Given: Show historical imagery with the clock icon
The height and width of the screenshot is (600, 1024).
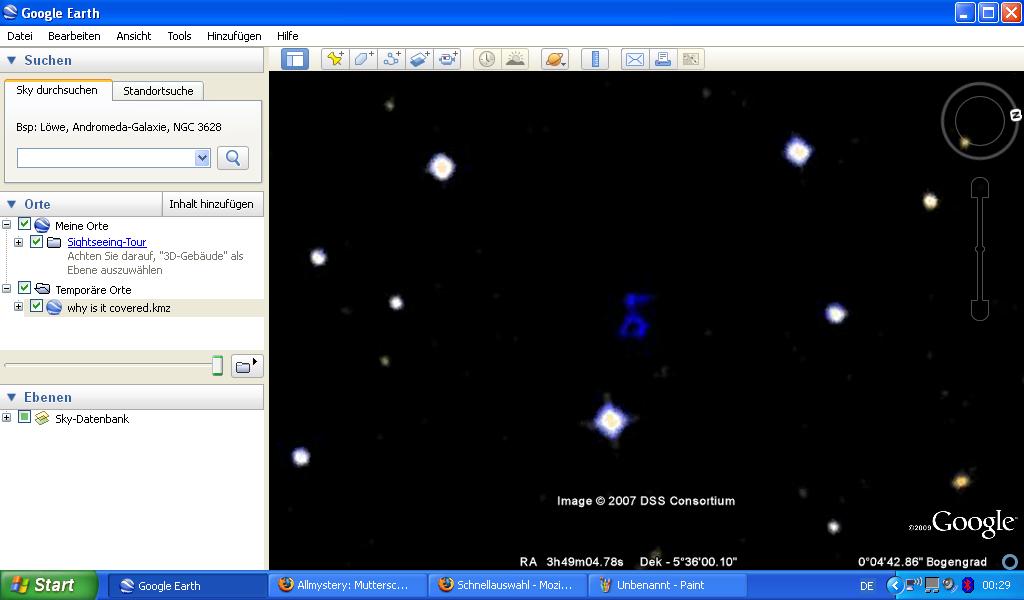Looking at the screenshot, I should coord(487,59).
